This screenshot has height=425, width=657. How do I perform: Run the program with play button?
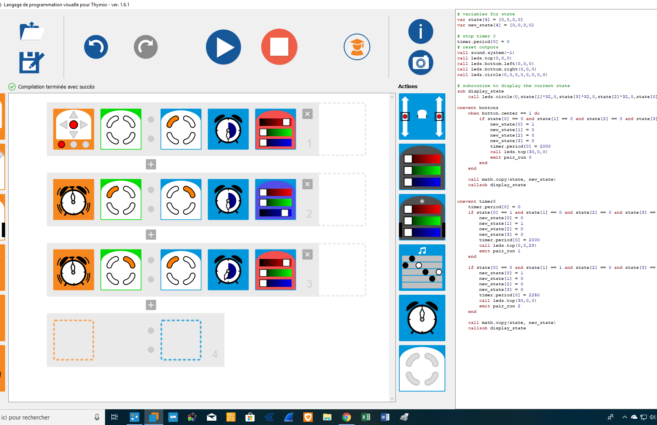click(223, 47)
